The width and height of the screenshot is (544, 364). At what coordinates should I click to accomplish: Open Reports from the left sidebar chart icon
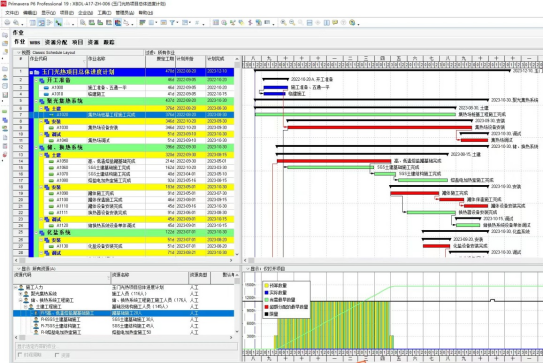click(x=5, y=95)
